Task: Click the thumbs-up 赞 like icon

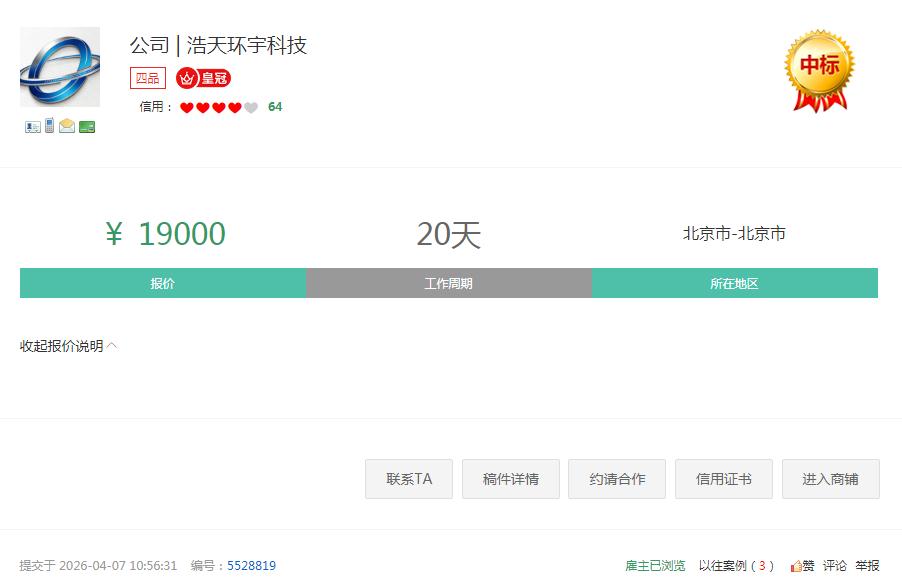Action: [x=802, y=566]
